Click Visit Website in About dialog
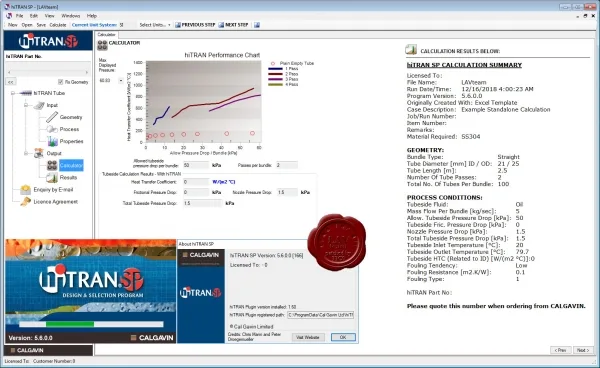 pos(308,337)
